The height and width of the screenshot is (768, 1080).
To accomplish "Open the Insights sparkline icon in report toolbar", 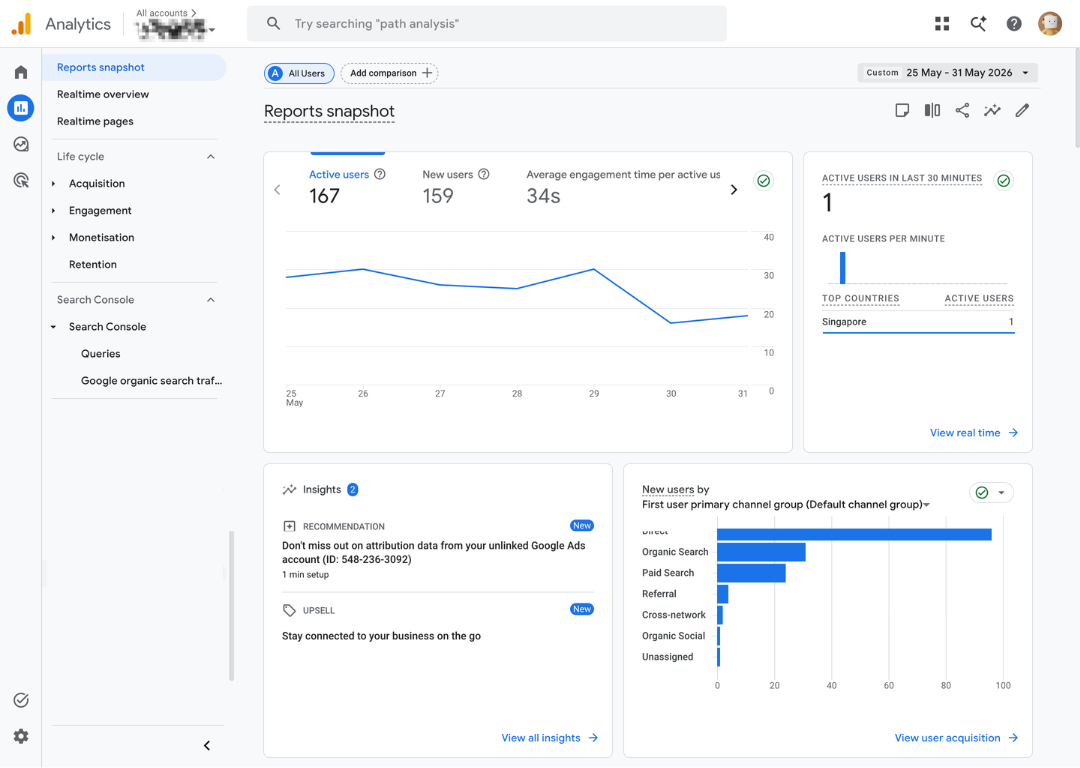I will pyautogui.click(x=992, y=110).
